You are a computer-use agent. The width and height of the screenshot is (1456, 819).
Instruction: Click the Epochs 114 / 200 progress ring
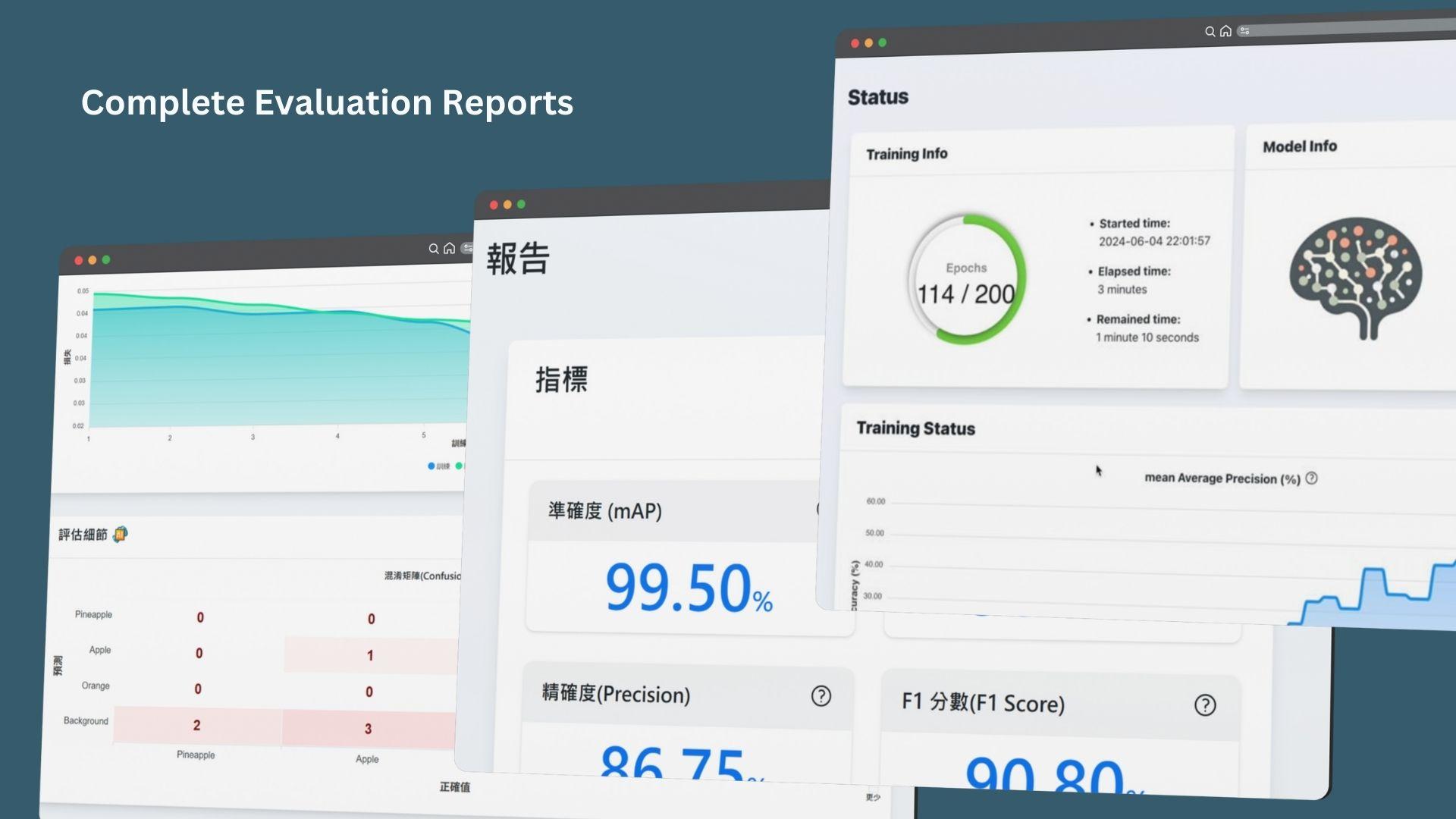[966, 279]
